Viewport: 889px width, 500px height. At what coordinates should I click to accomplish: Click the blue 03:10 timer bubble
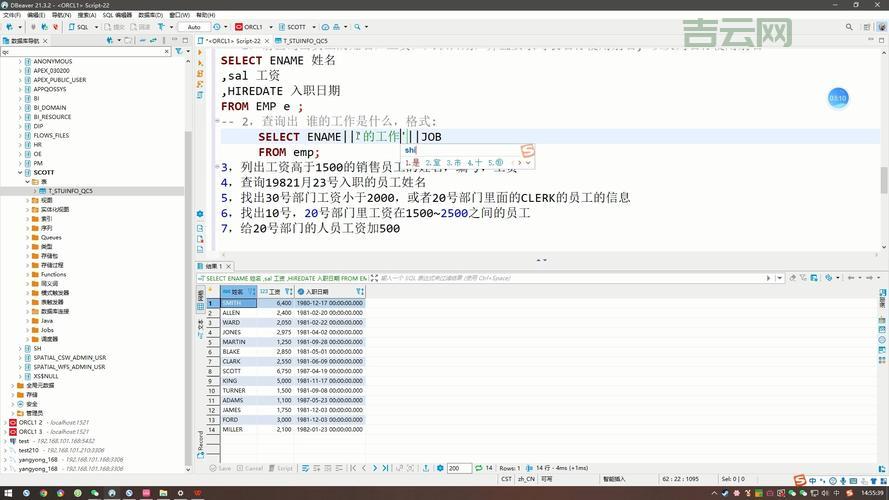click(x=838, y=99)
